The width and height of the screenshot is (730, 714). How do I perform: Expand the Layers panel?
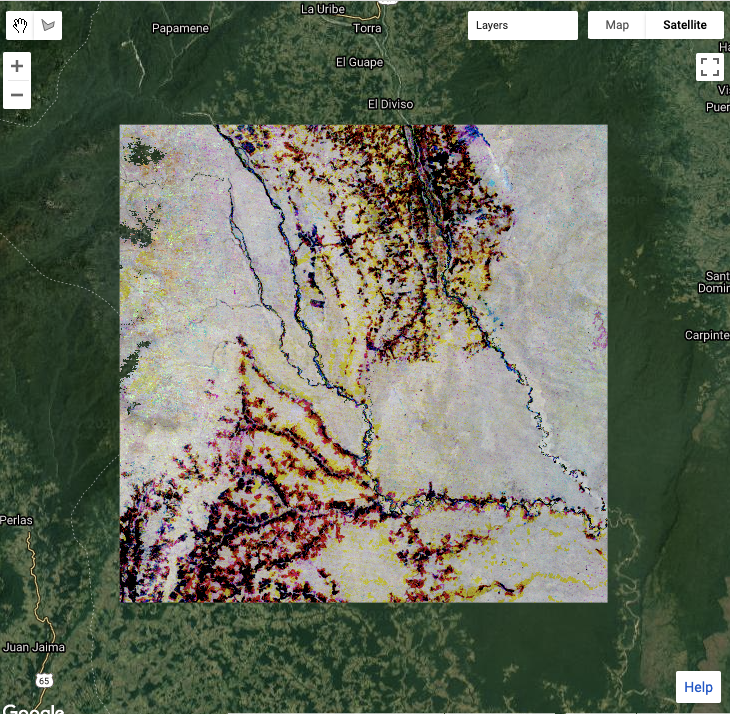pos(522,25)
